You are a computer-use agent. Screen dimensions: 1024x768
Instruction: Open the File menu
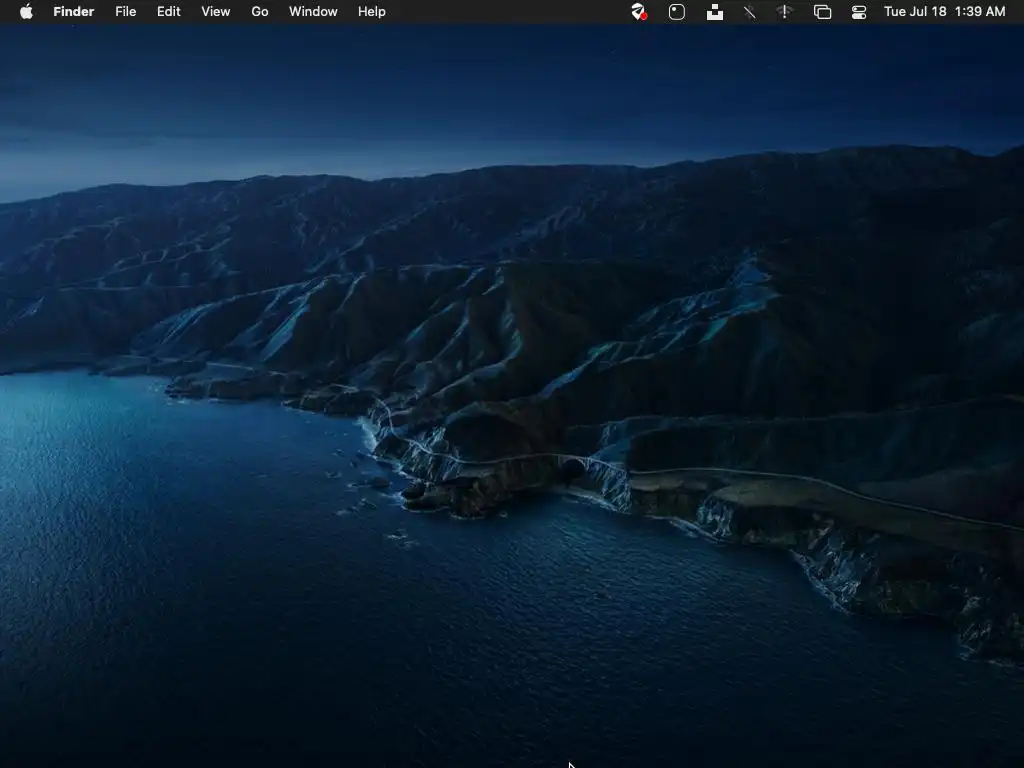coord(125,12)
